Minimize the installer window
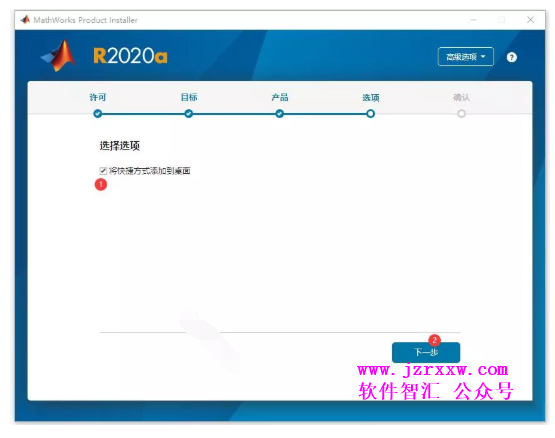Image resolution: width=555 pixels, height=438 pixels. click(x=473, y=20)
